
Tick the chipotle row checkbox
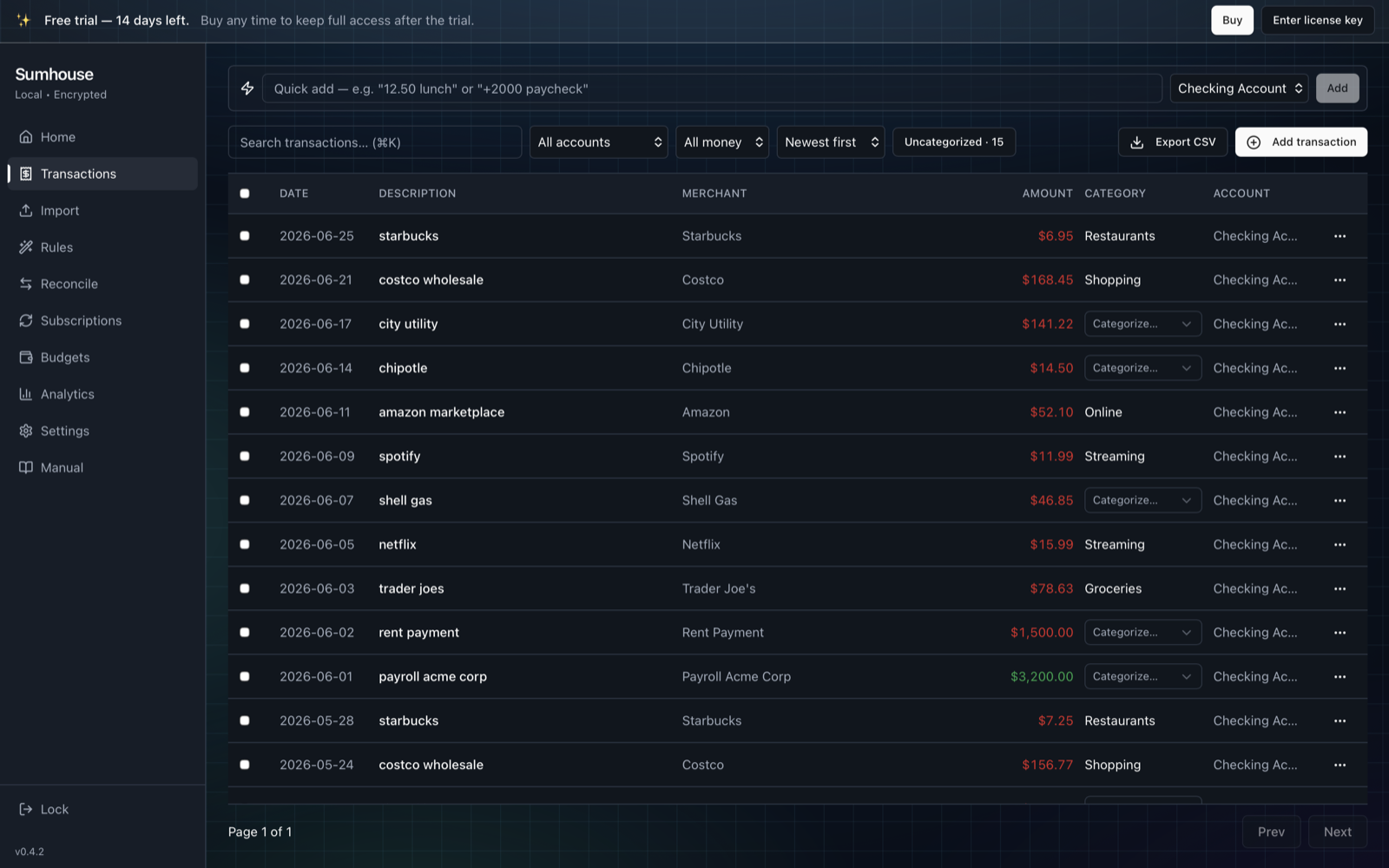(245, 368)
